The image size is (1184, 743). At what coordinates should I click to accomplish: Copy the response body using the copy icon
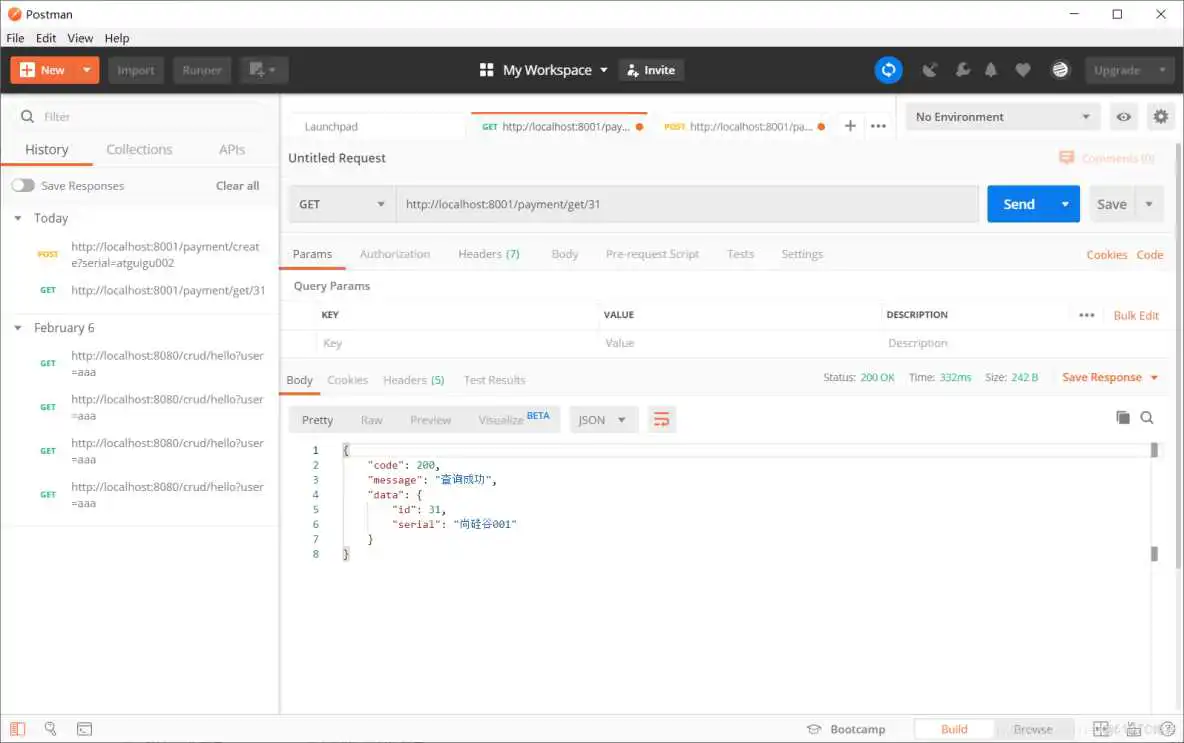[x=1122, y=417]
